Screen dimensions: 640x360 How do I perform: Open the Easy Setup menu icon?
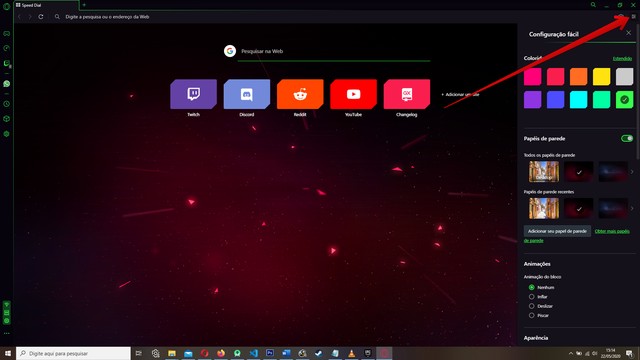tap(633, 17)
